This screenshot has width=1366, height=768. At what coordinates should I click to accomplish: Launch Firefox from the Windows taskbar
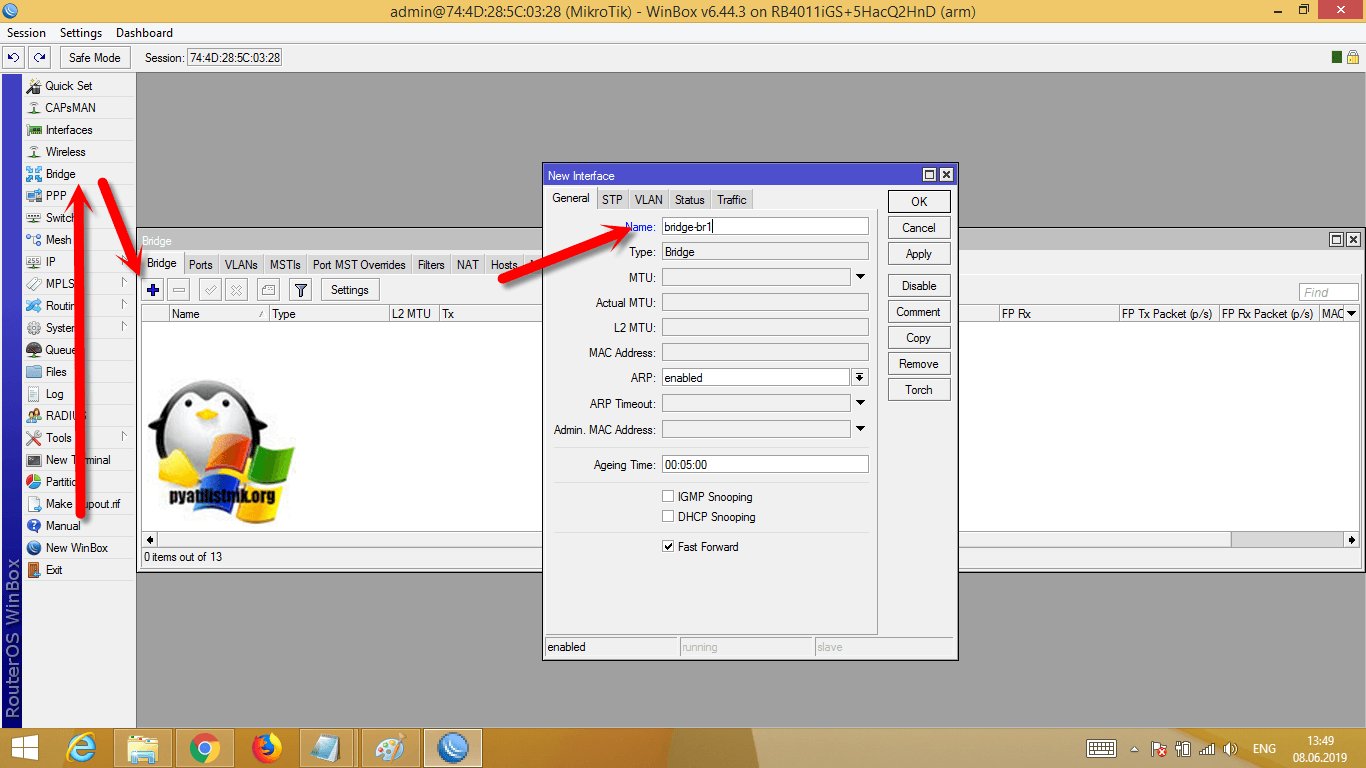(267, 748)
